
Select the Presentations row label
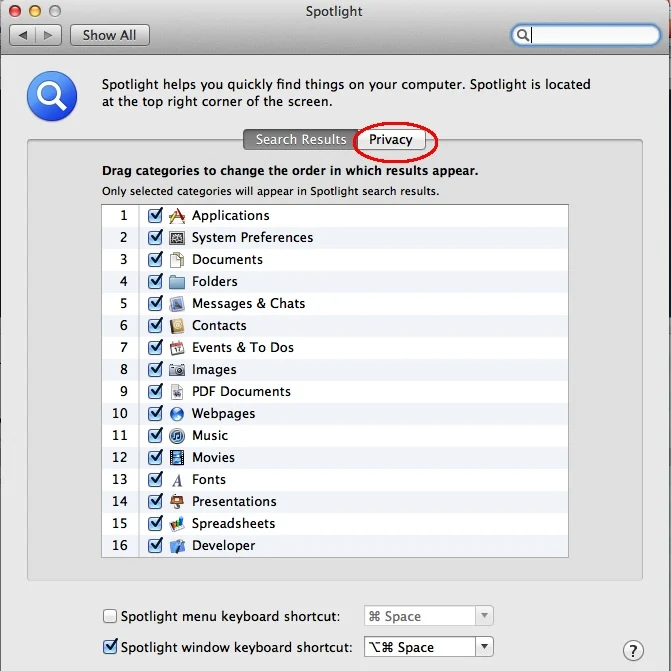tap(234, 502)
